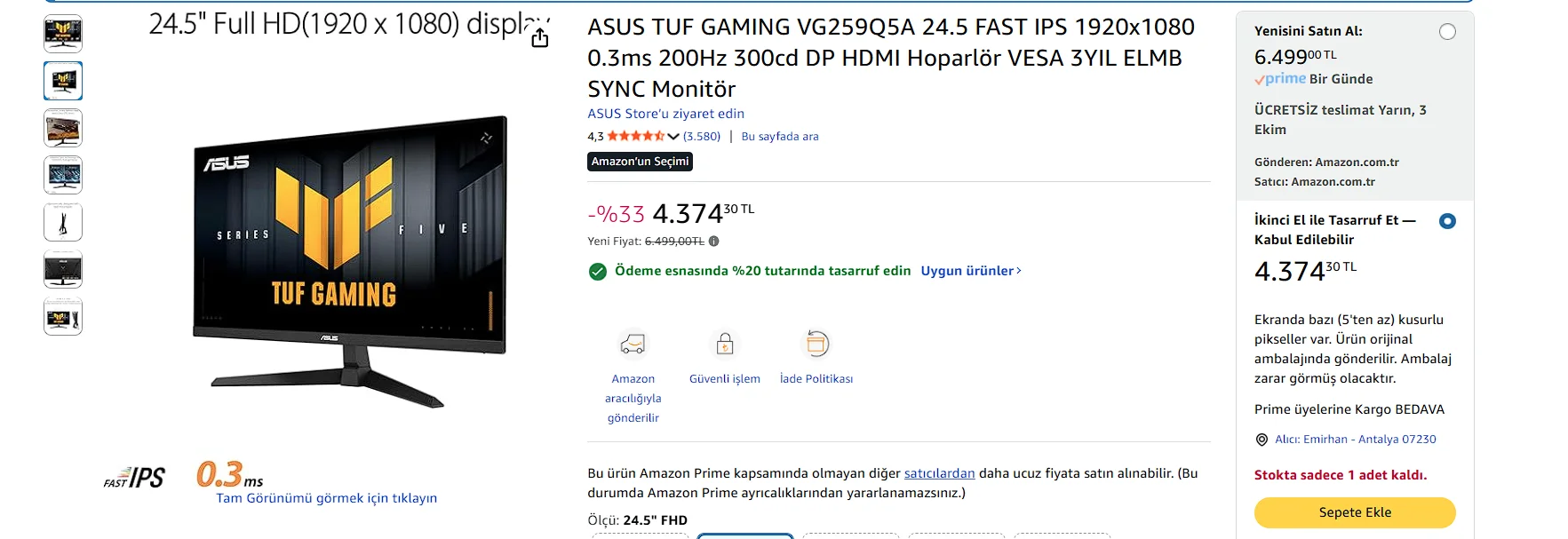1568x539 pixels.
Task: Click the secure transaction padlock icon
Action: pos(725,344)
